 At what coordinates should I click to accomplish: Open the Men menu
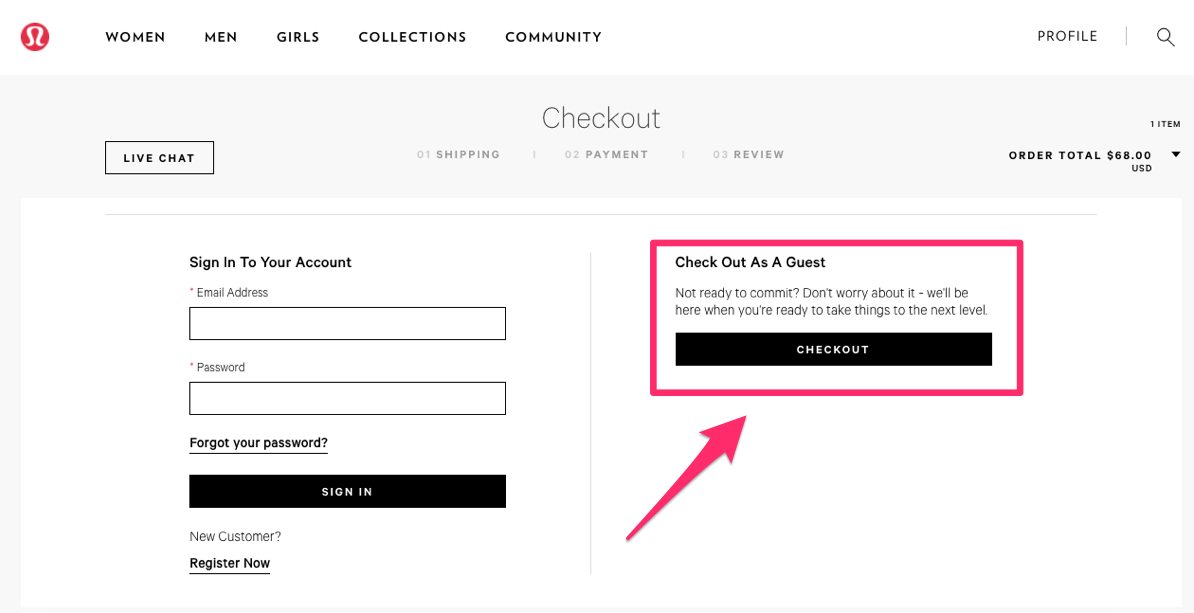pos(221,37)
